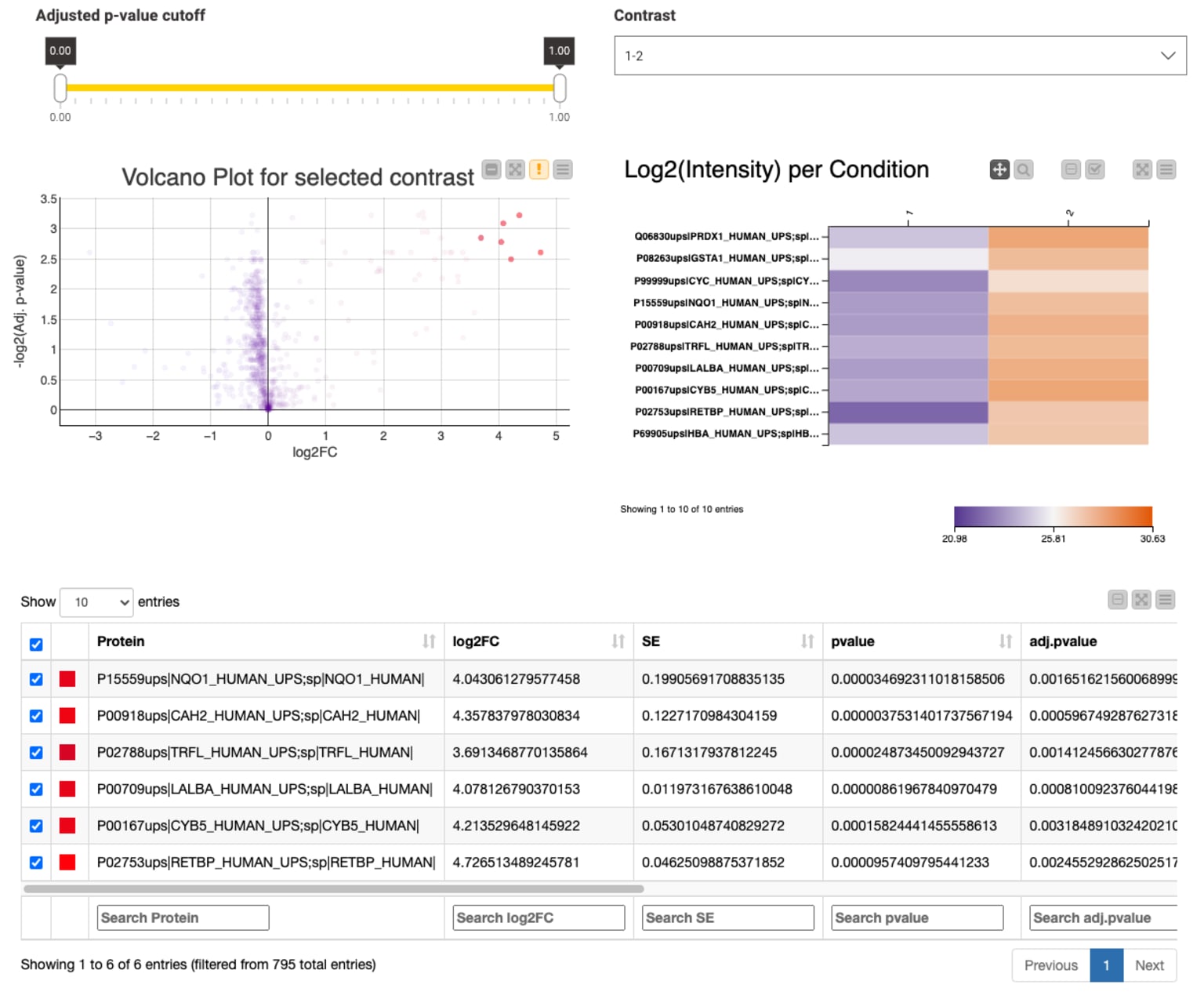The image size is (1204, 999).
Task: Click the Search SE input field
Action: pos(727,917)
